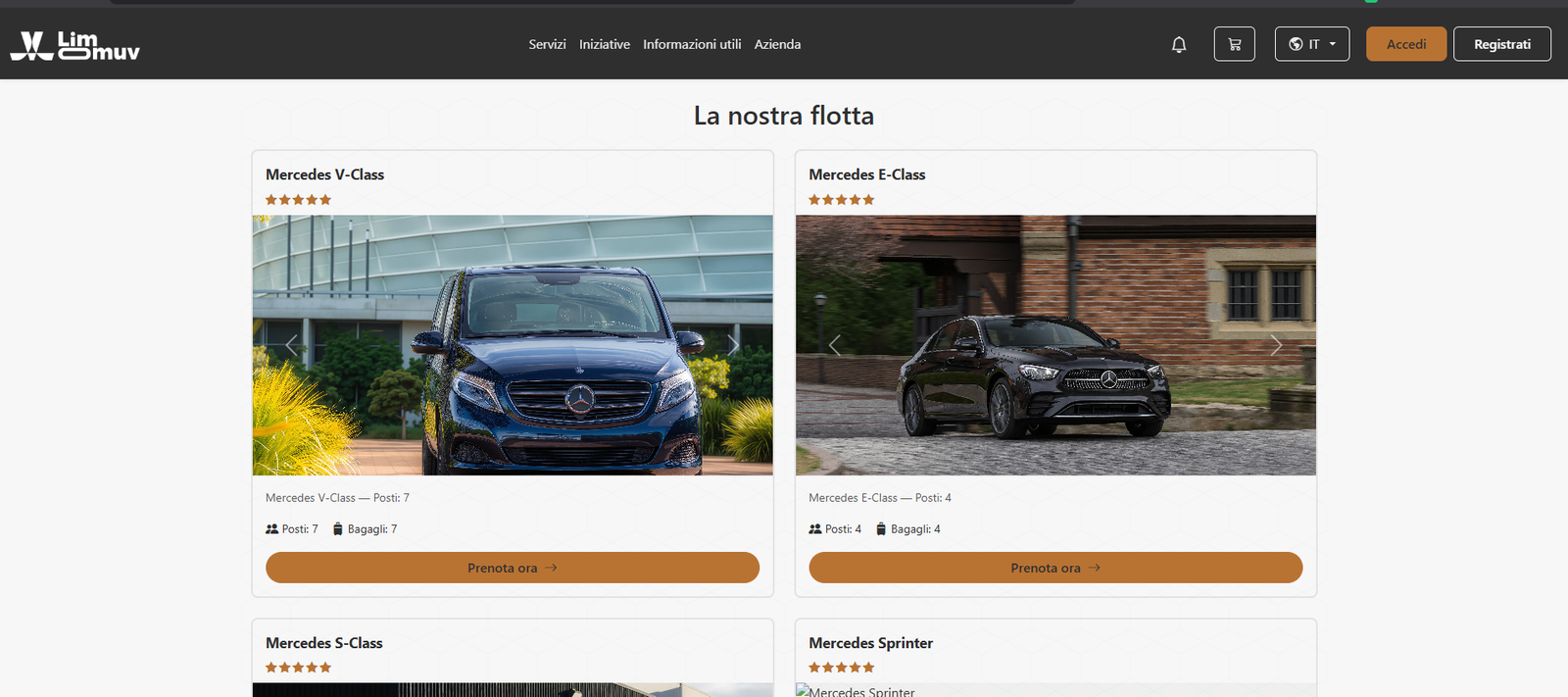Click the Mercedes V-Class photo
This screenshot has width=1568, height=697.
[513, 345]
